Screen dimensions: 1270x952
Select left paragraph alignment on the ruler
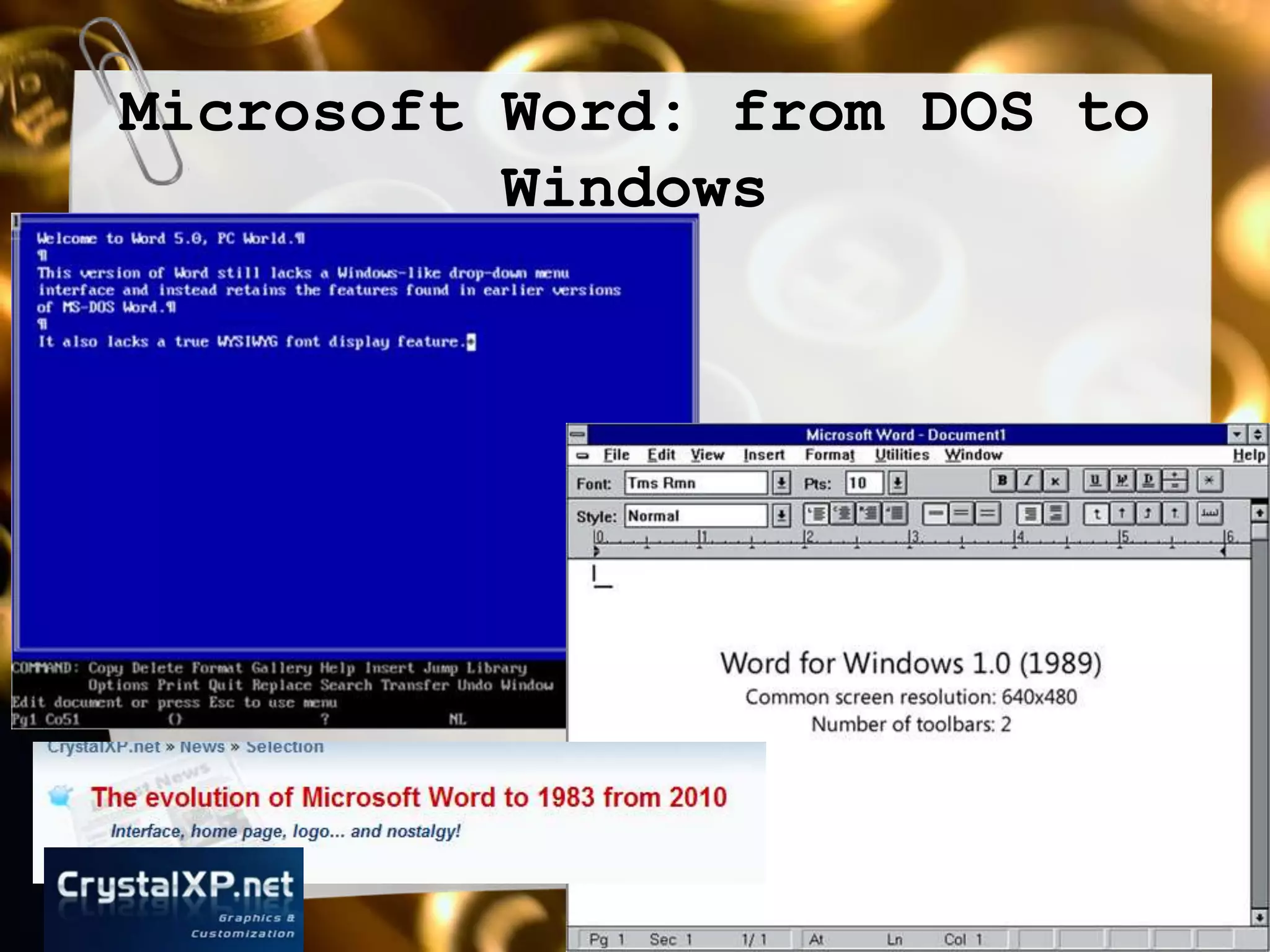click(x=816, y=514)
